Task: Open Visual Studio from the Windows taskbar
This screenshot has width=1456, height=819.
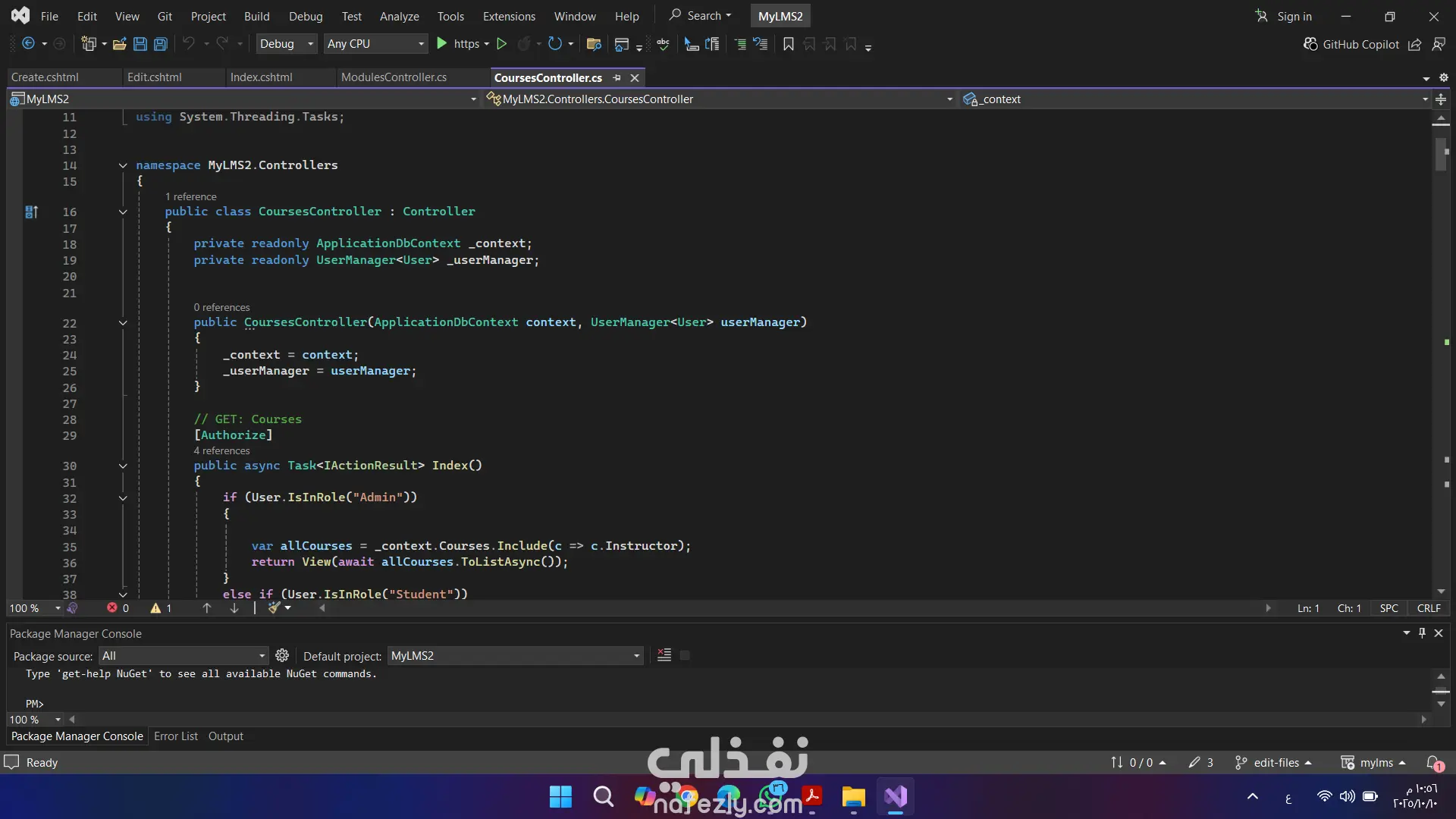Action: coord(896,796)
